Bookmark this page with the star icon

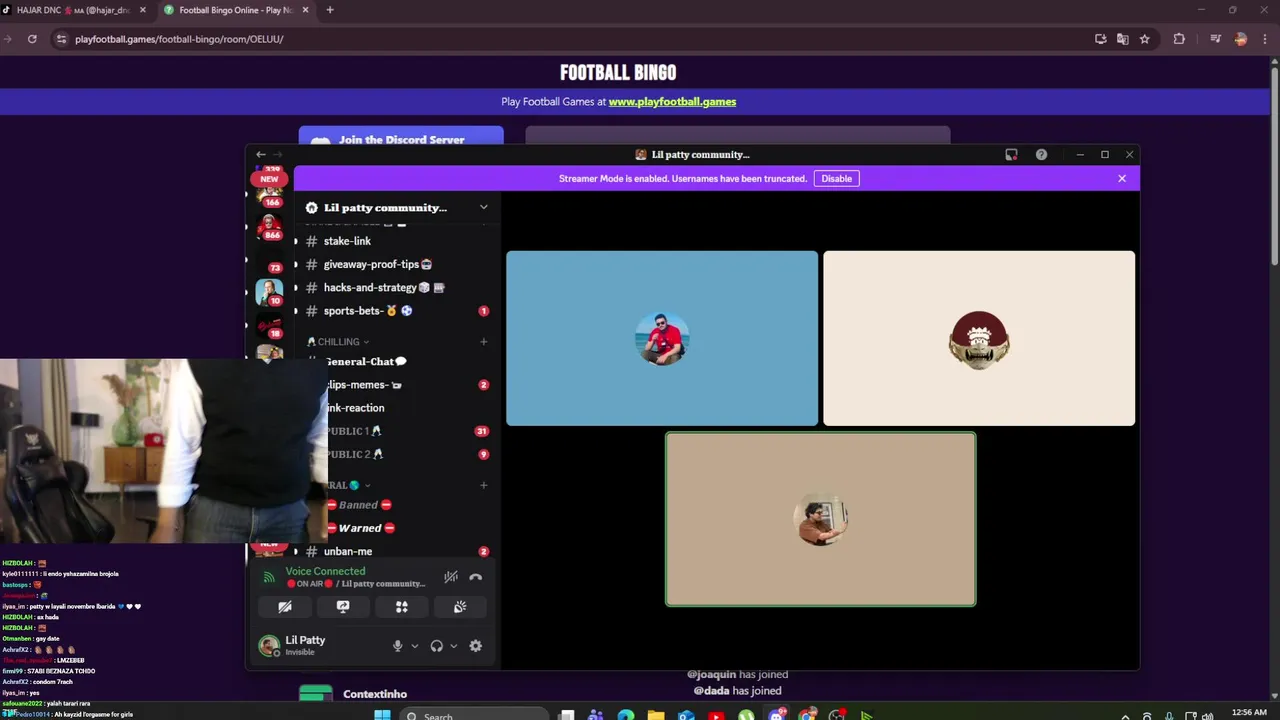click(1144, 39)
